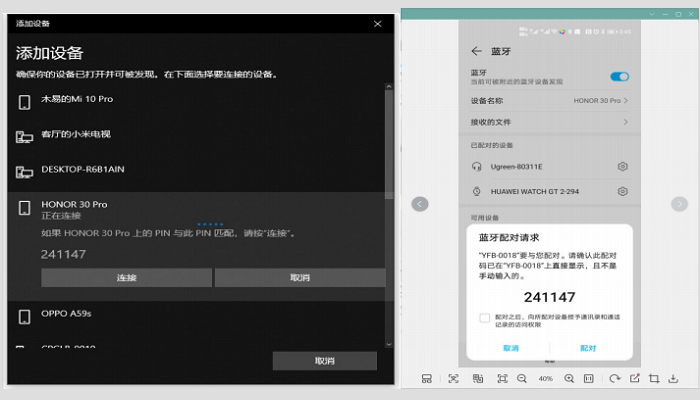The height and width of the screenshot is (400, 700).
Task: Open settings gear for Ugreen-80311E
Action: point(622,167)
